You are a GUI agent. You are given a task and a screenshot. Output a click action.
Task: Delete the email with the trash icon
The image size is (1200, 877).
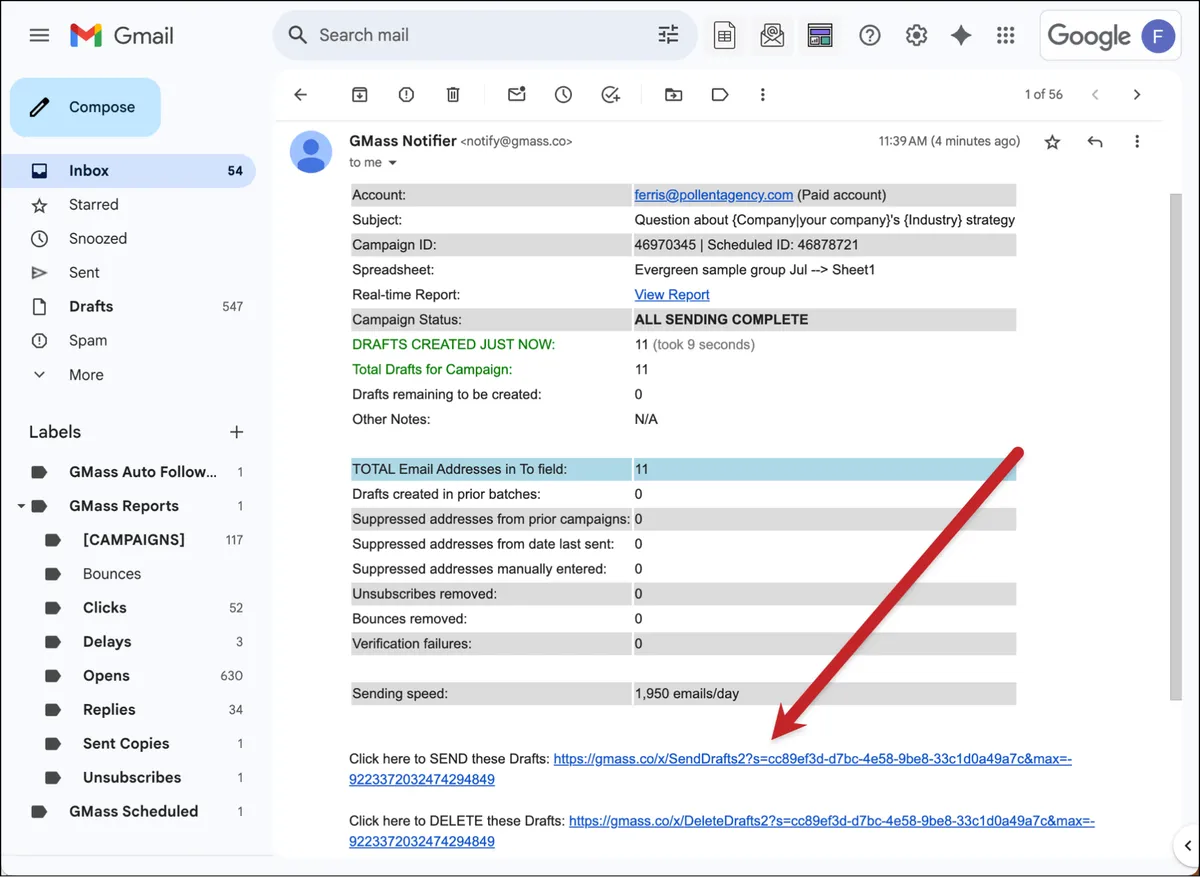453,94
